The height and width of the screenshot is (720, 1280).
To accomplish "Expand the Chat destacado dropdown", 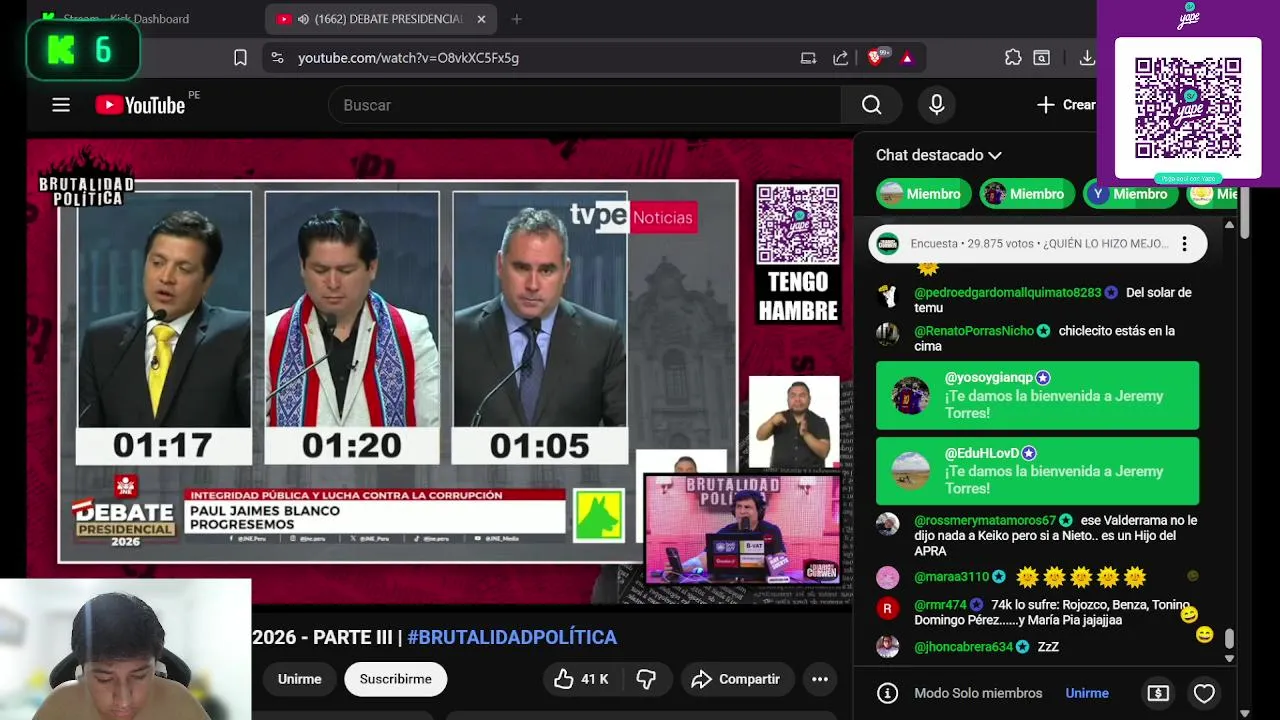I will [938, 155].
